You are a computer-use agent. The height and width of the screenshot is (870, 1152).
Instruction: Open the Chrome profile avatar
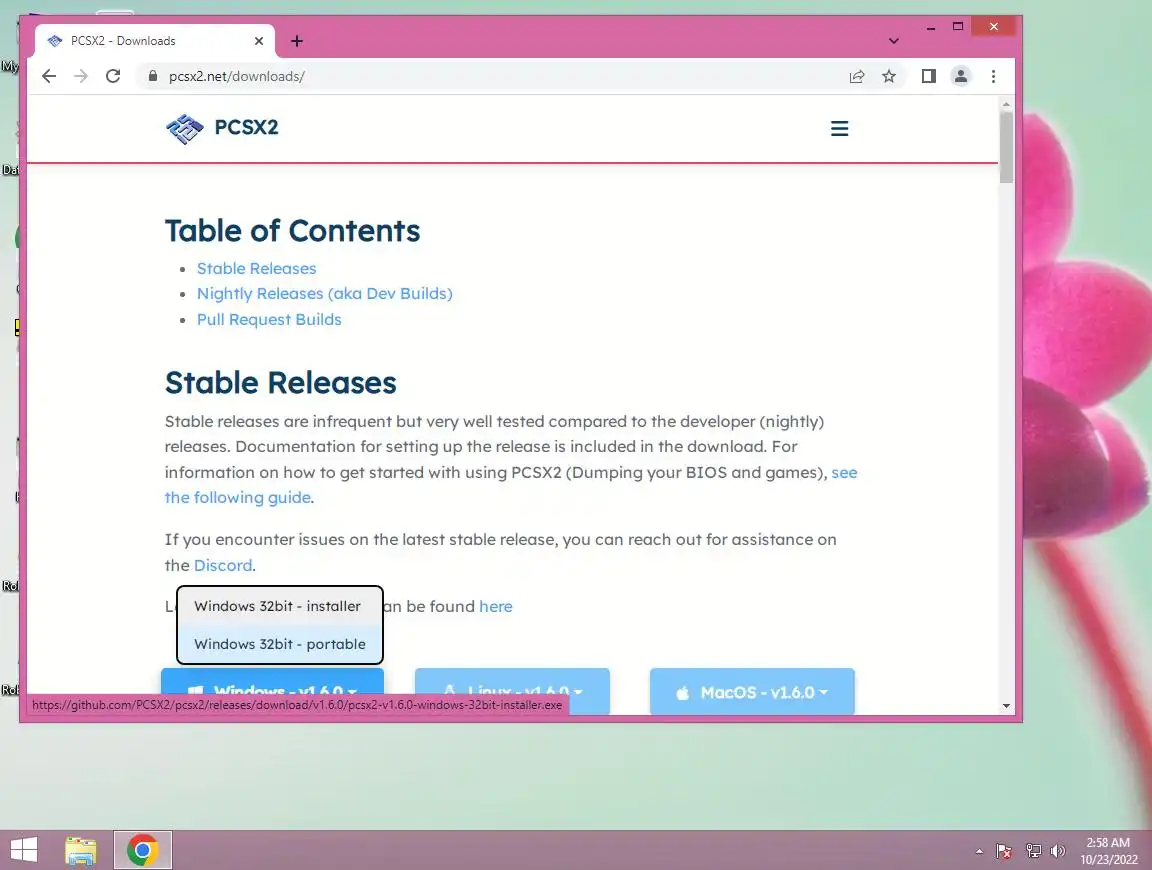[x=960, y=76]
